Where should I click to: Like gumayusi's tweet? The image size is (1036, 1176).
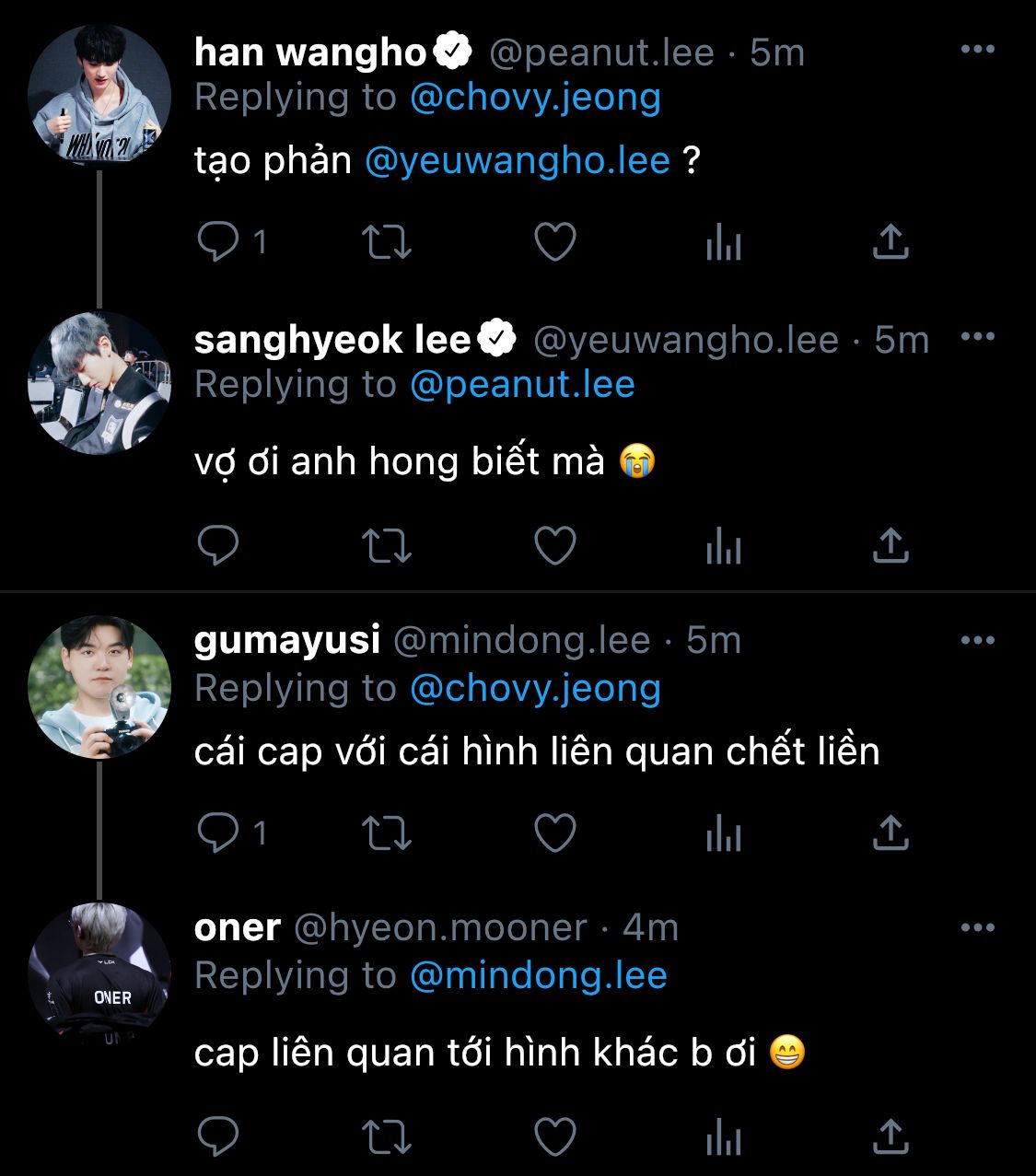pos(555,833)
